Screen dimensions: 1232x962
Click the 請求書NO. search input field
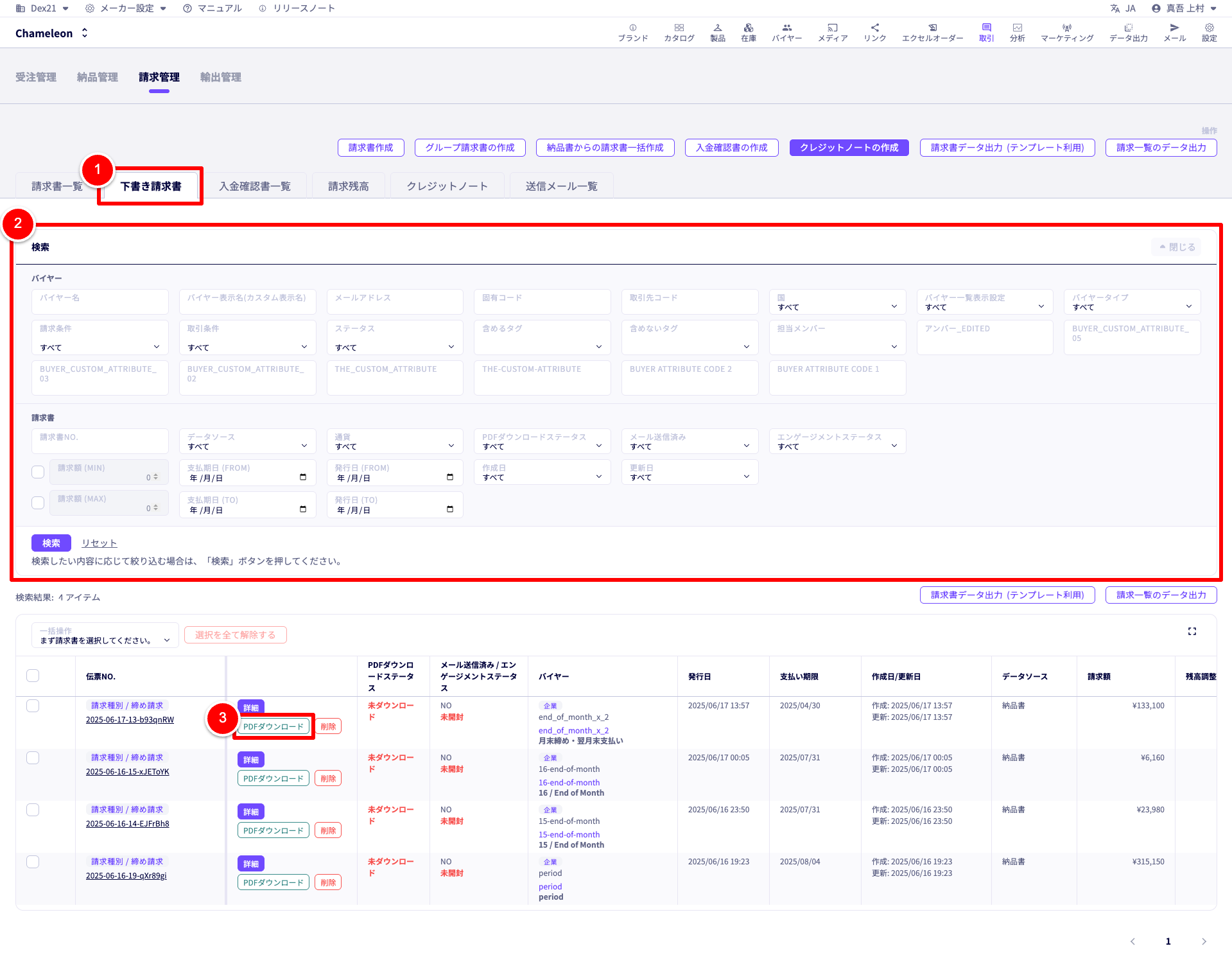[100, 441]
